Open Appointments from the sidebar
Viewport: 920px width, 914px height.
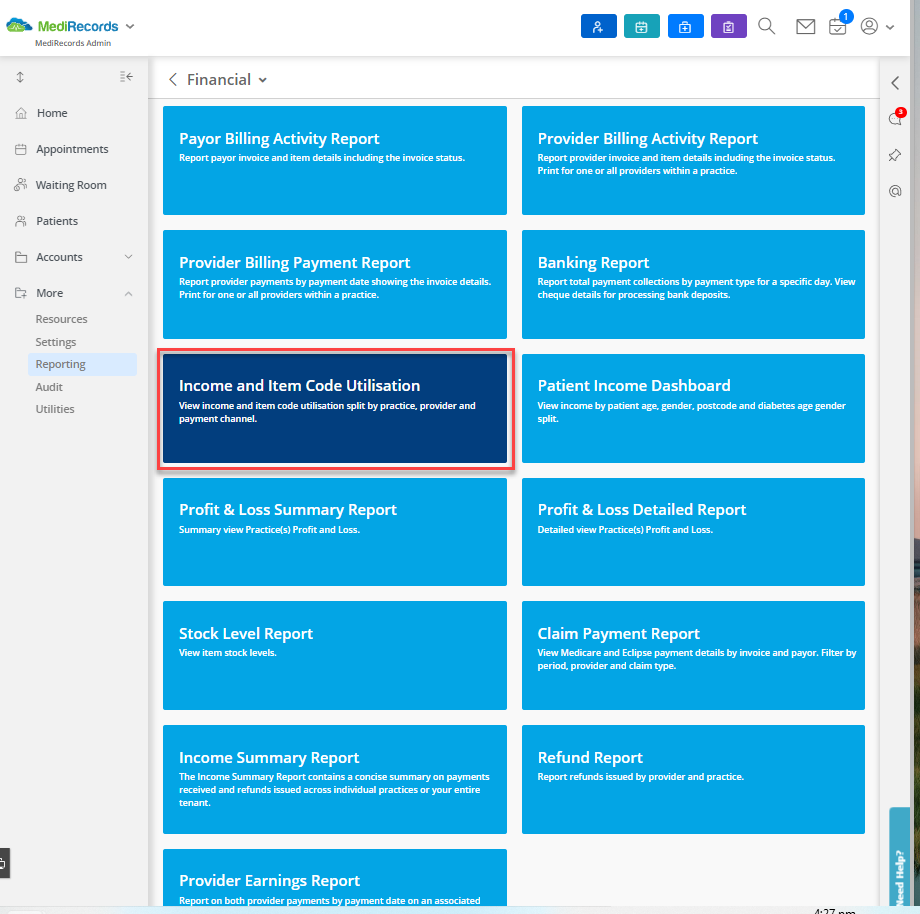pos(72,149)
